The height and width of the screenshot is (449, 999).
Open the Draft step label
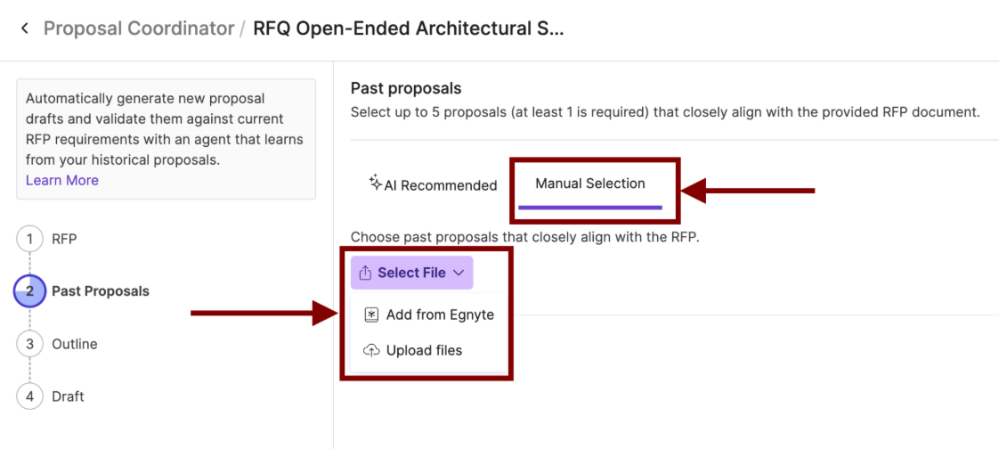point(68,396)
